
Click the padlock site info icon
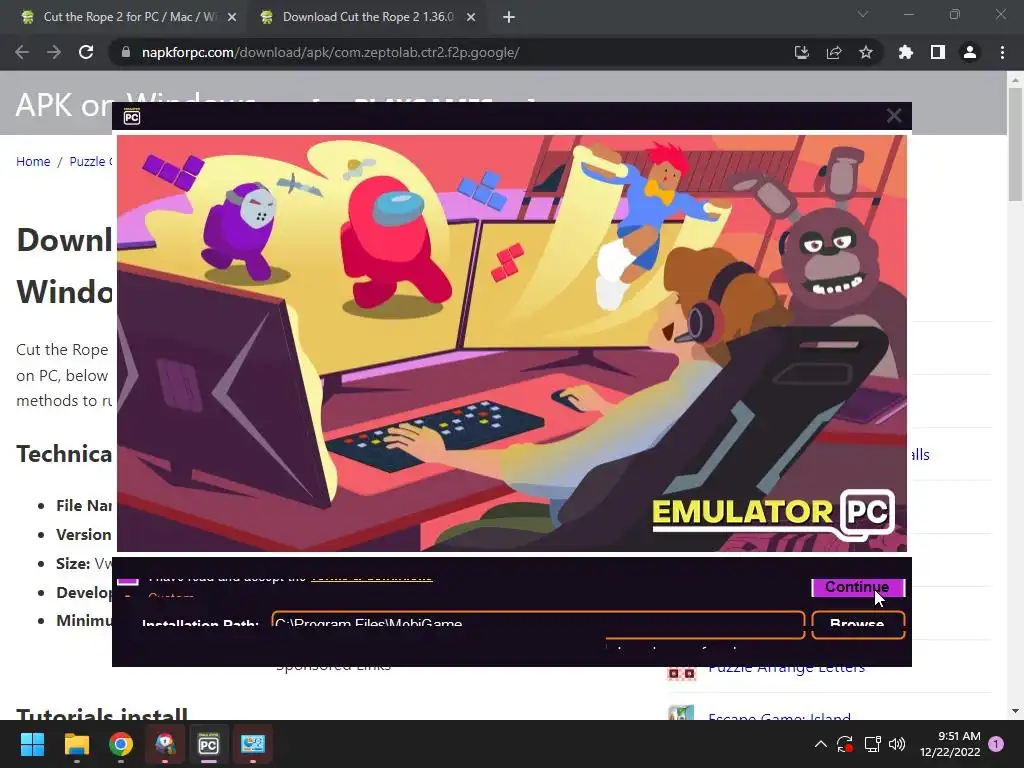[126, 52]
